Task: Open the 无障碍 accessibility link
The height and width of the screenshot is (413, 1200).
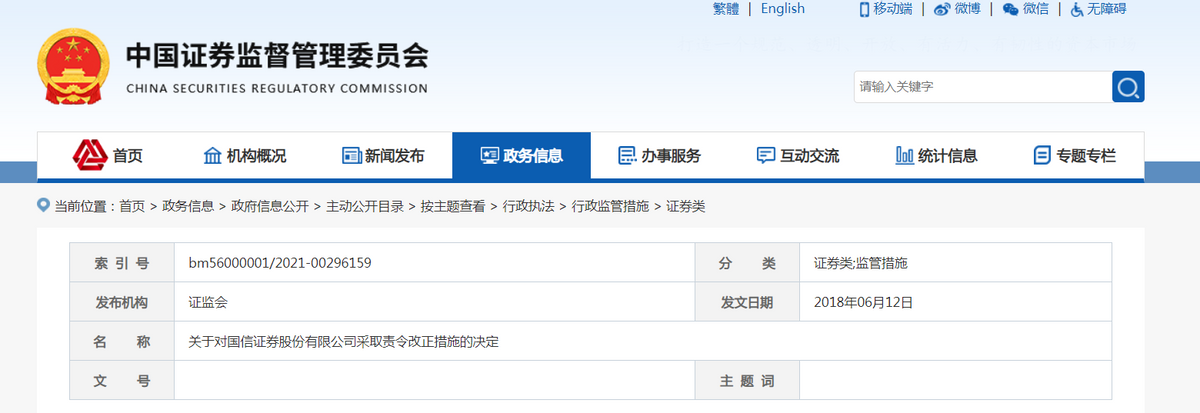Action: click(1106, 9)
